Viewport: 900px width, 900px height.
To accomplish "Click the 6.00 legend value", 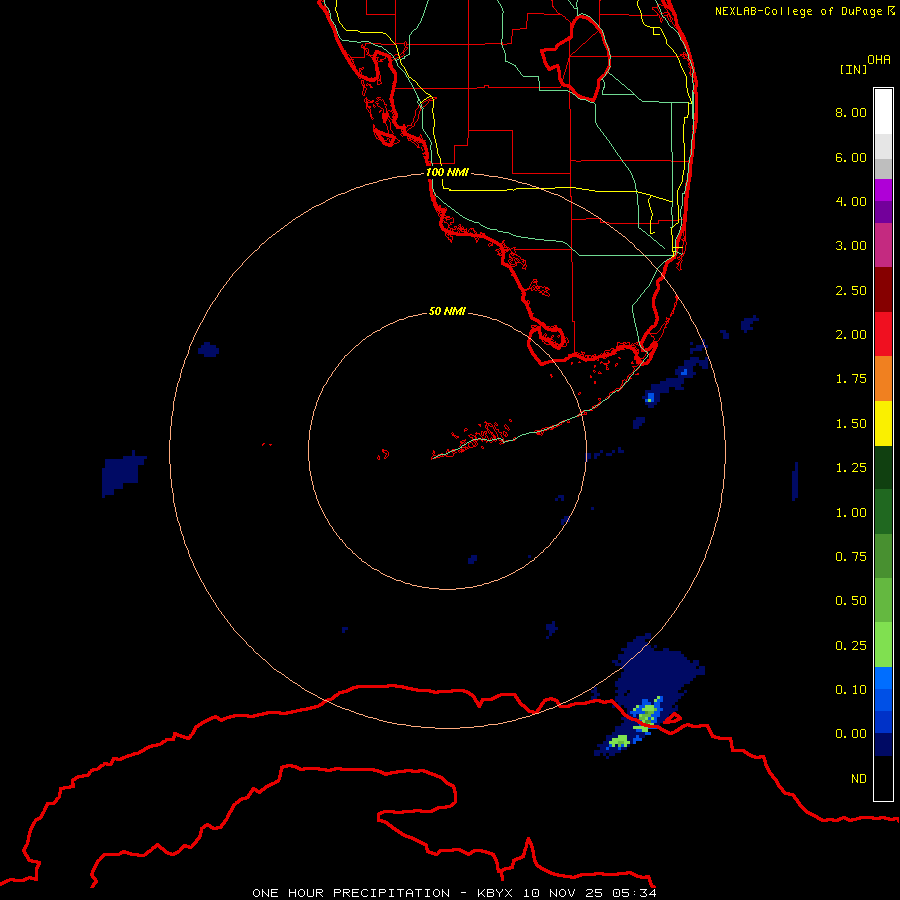I will click(x=851, y=157).
